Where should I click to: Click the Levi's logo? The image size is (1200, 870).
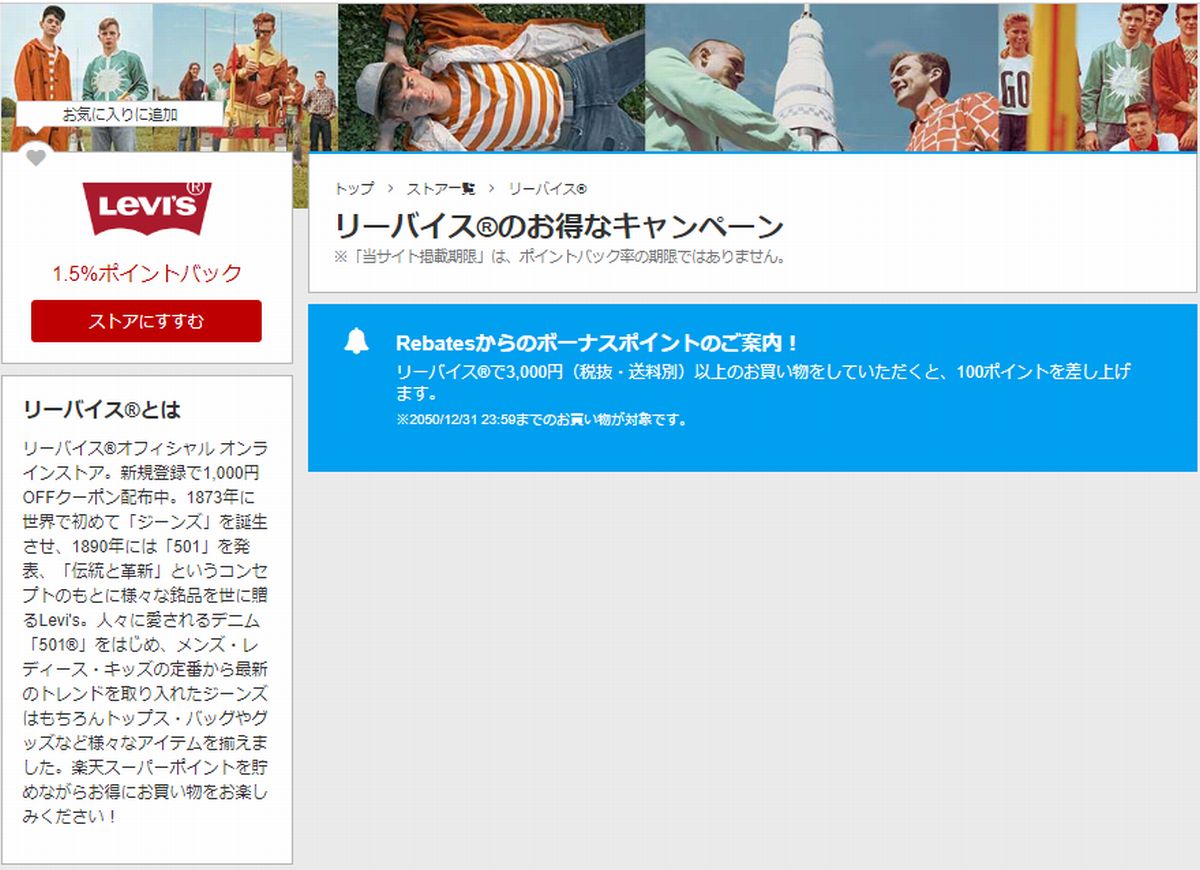point(146,208)
